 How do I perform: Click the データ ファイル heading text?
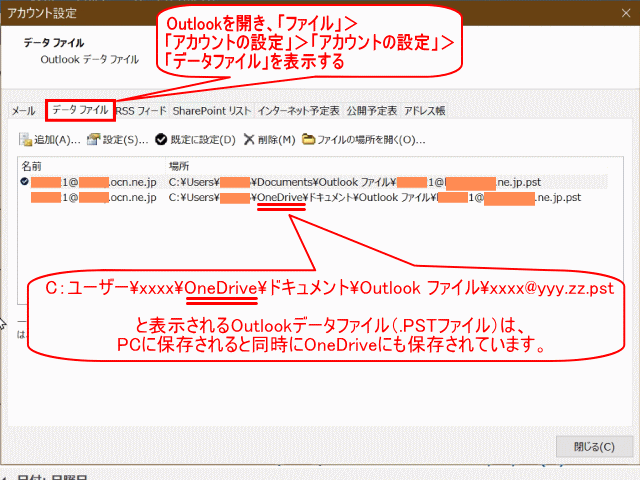[53, 43]
